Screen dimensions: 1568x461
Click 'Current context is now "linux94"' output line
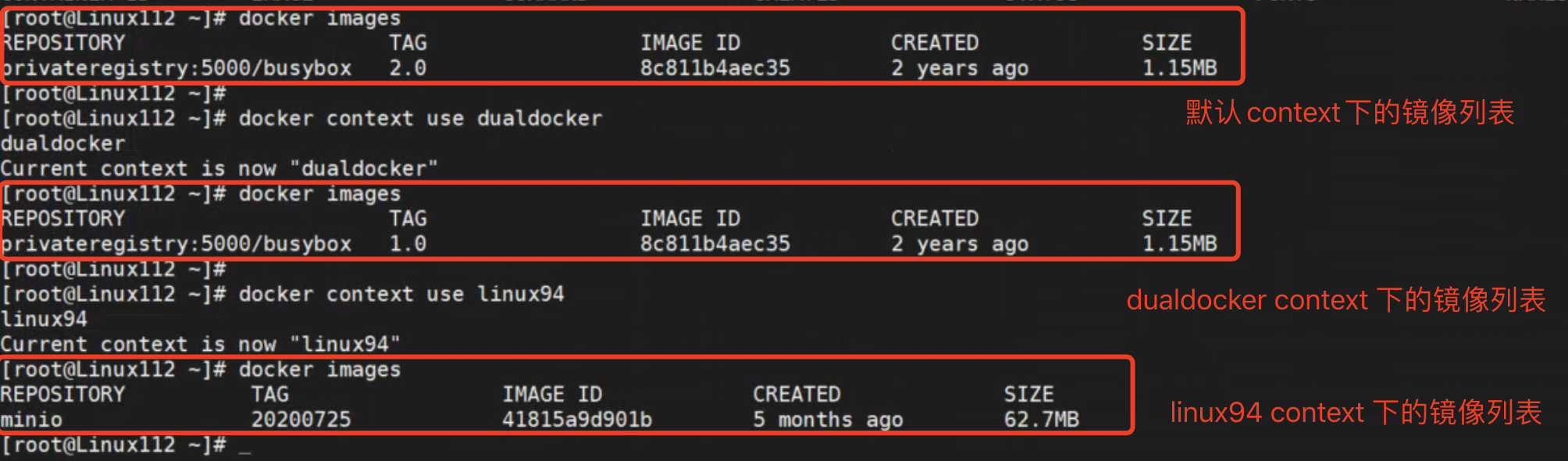pos(200,345)
